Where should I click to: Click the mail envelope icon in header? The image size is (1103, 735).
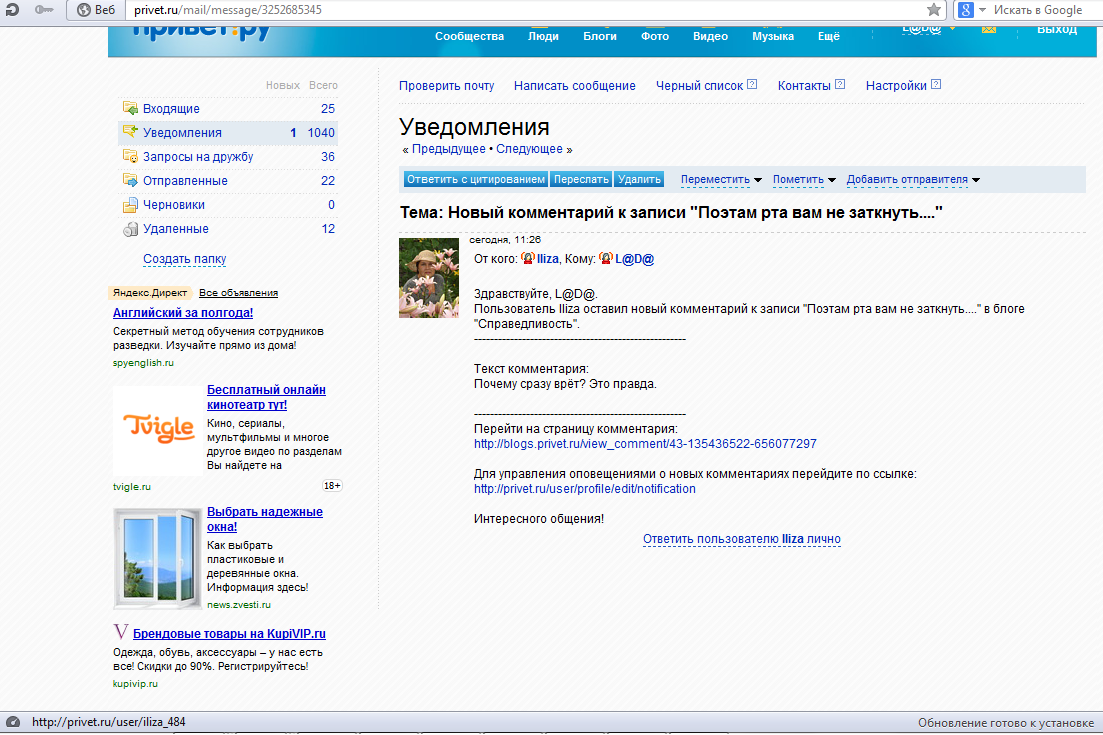coord(988,30)
